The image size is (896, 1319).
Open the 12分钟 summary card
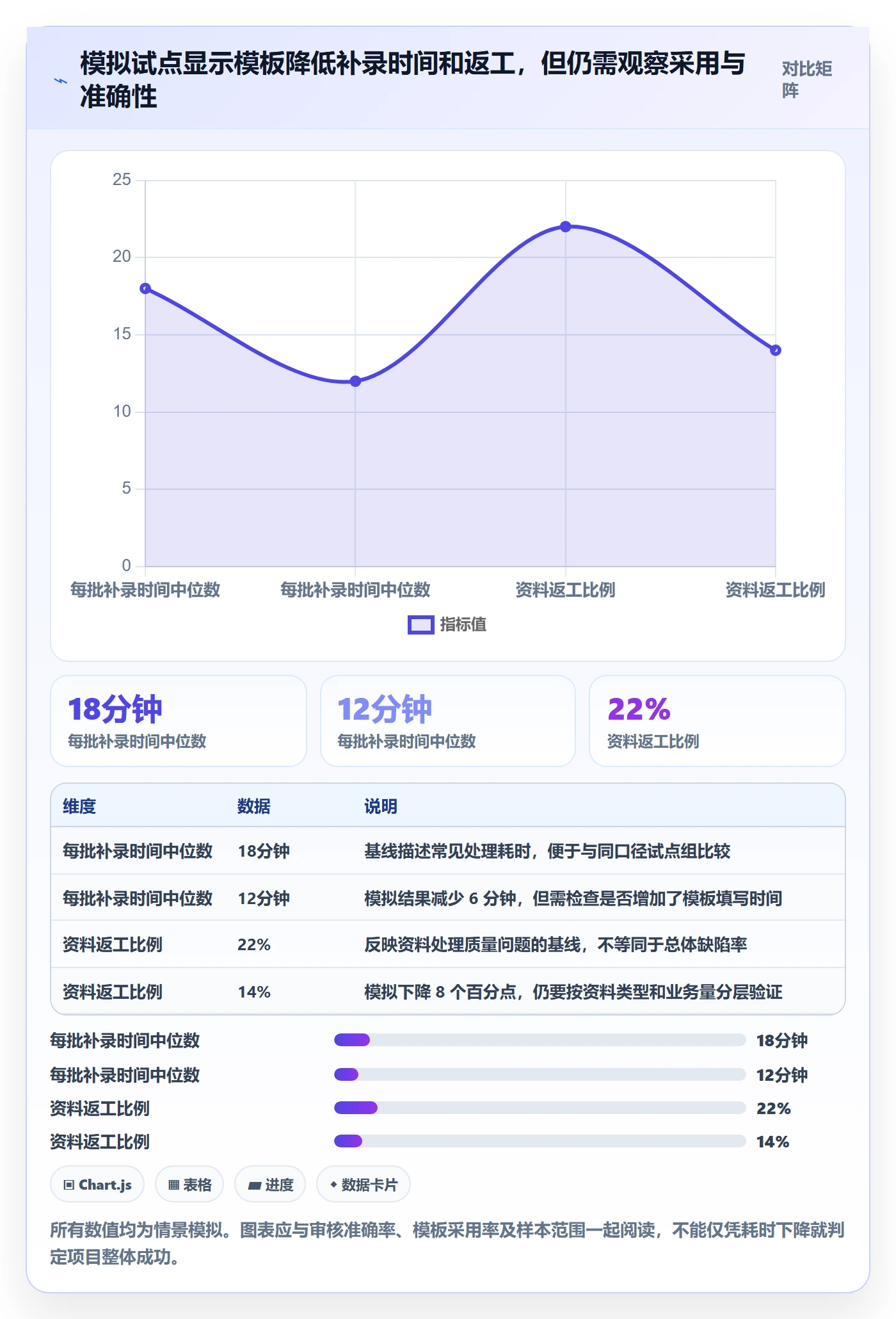[x=448, y=721]
